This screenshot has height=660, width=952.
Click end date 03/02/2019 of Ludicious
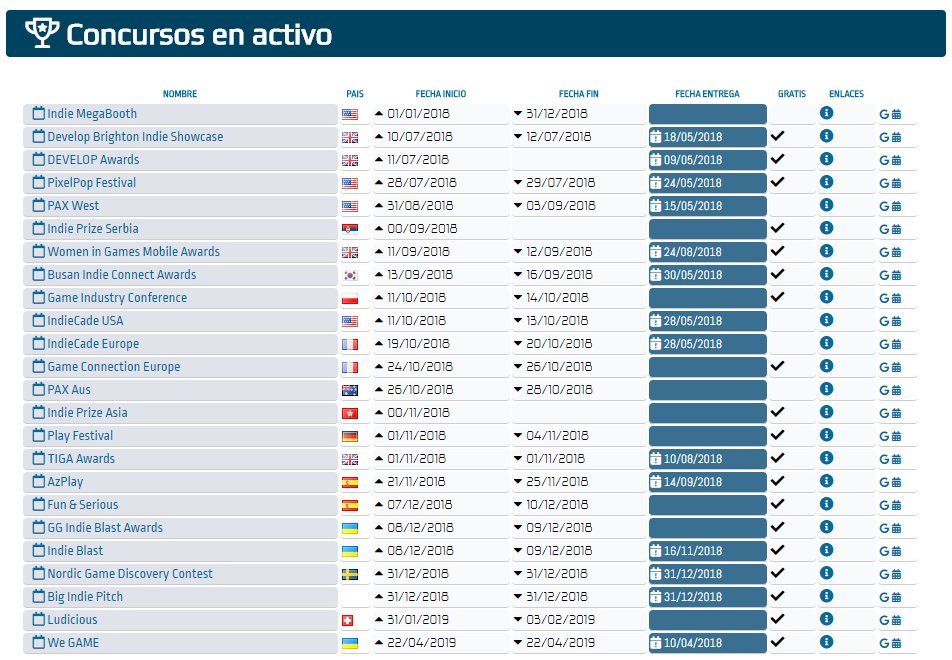pyautogui.click(x=560, y=619)
